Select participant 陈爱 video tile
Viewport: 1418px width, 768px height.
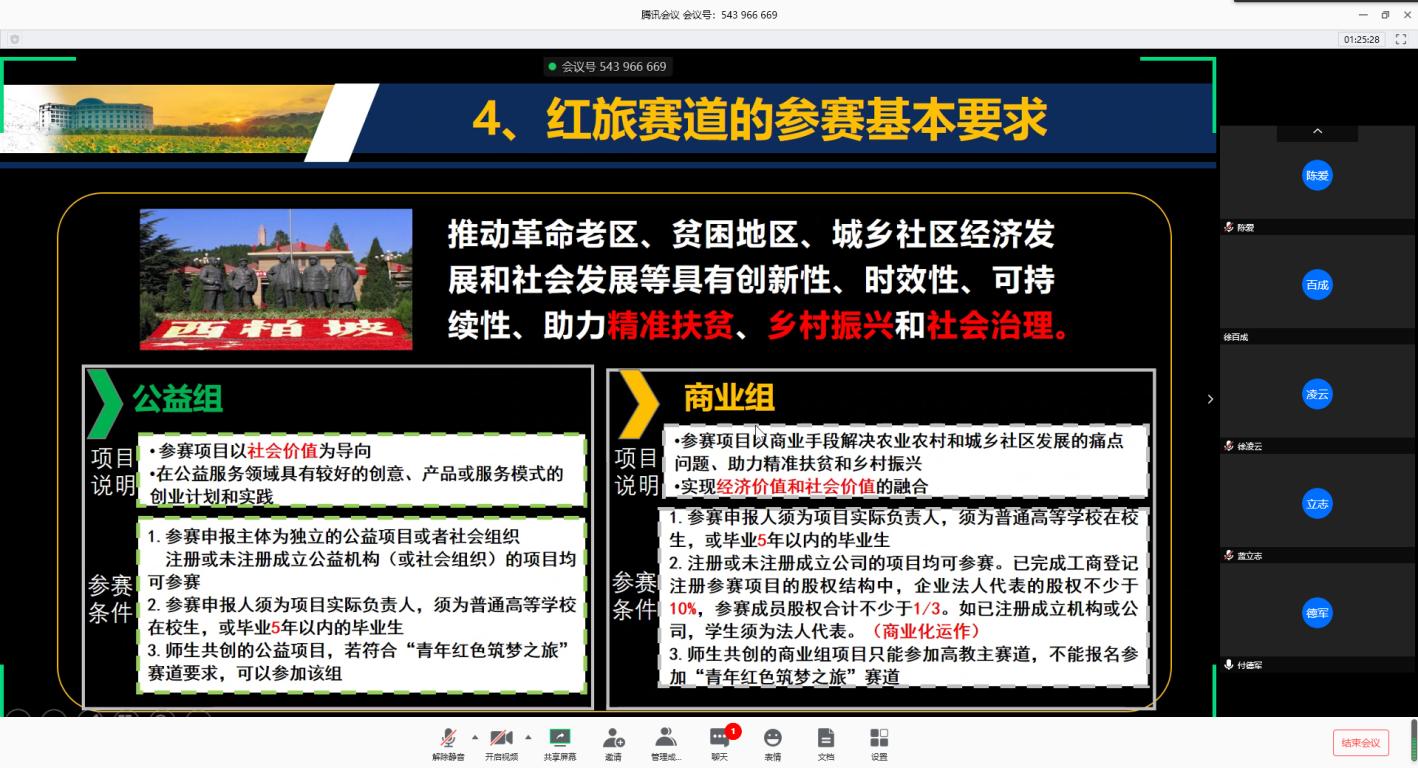(x=1317, y=176)
